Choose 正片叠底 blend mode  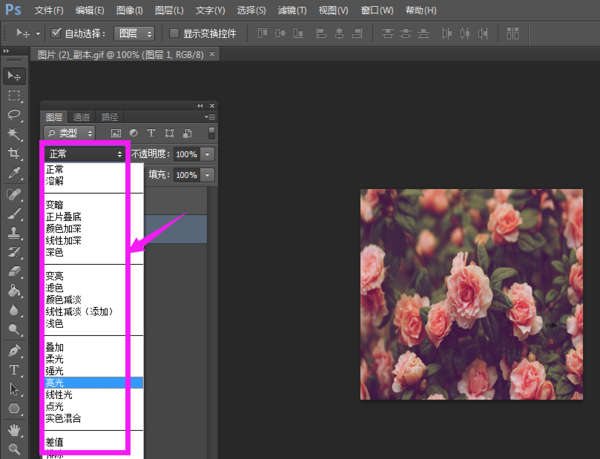point(94,217)
